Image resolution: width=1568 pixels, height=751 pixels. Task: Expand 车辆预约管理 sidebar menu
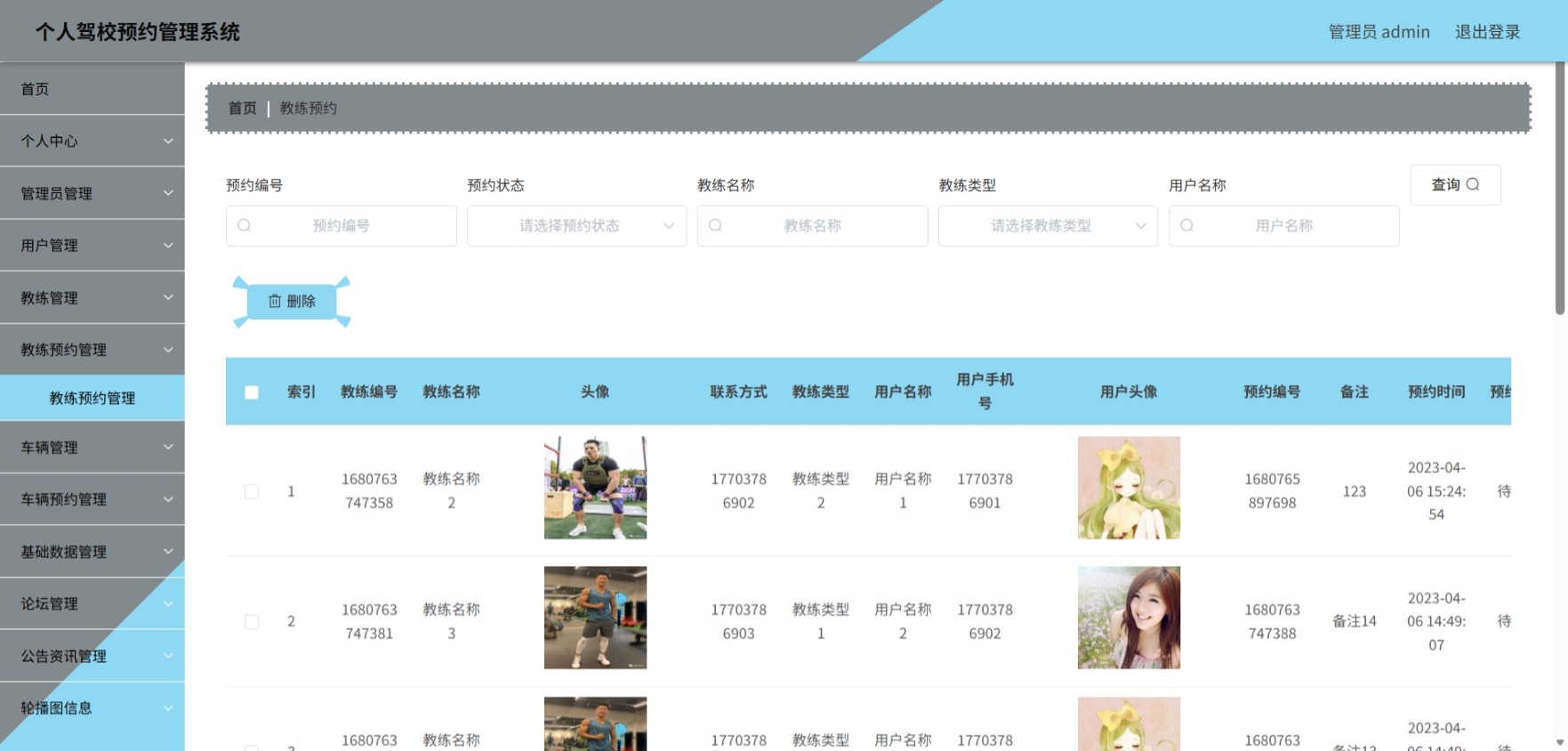coord(92,500)
